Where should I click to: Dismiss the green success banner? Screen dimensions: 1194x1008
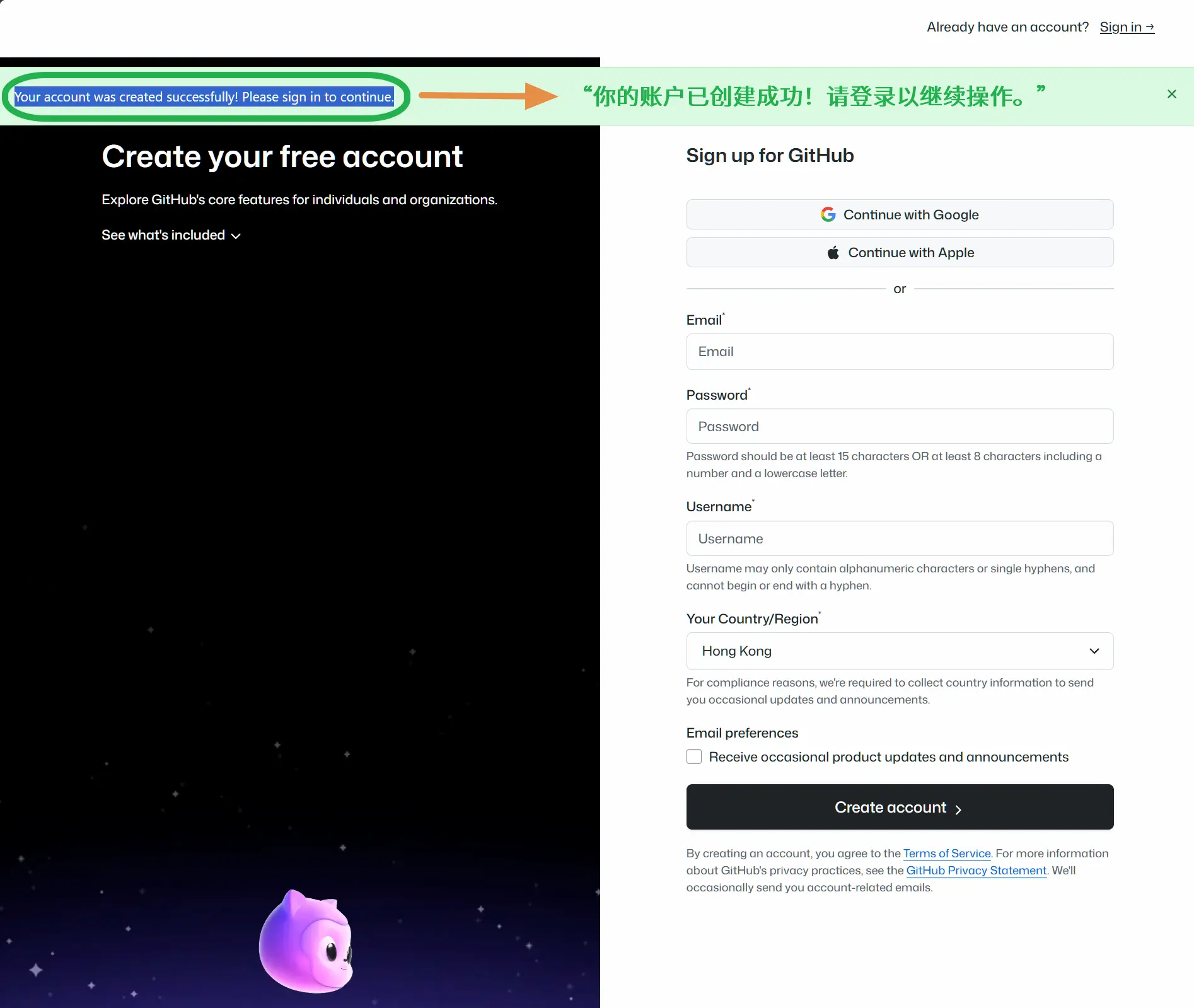pyautogui.click(x=1171, y=93)
